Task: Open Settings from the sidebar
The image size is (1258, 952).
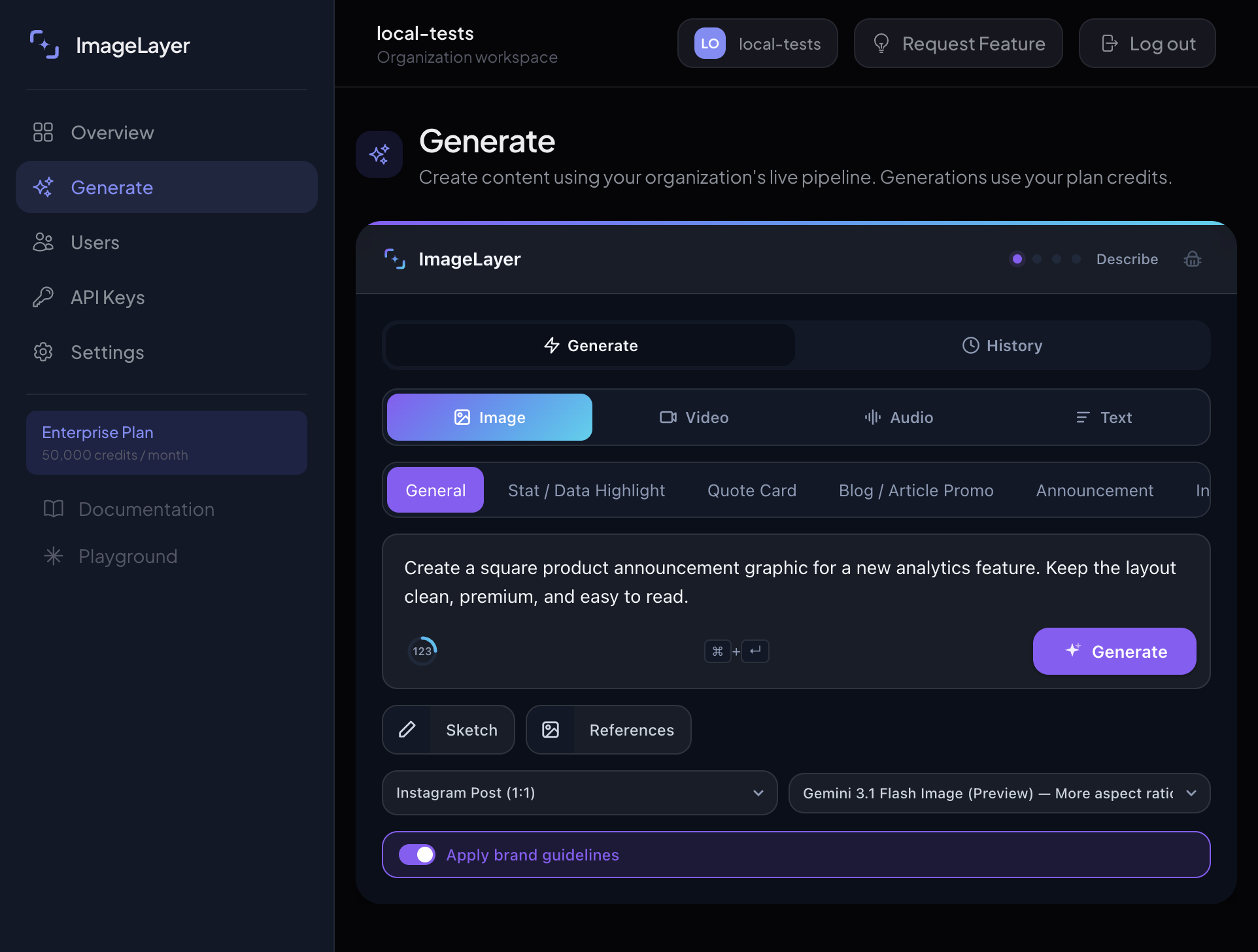Action: pos(167,352)
